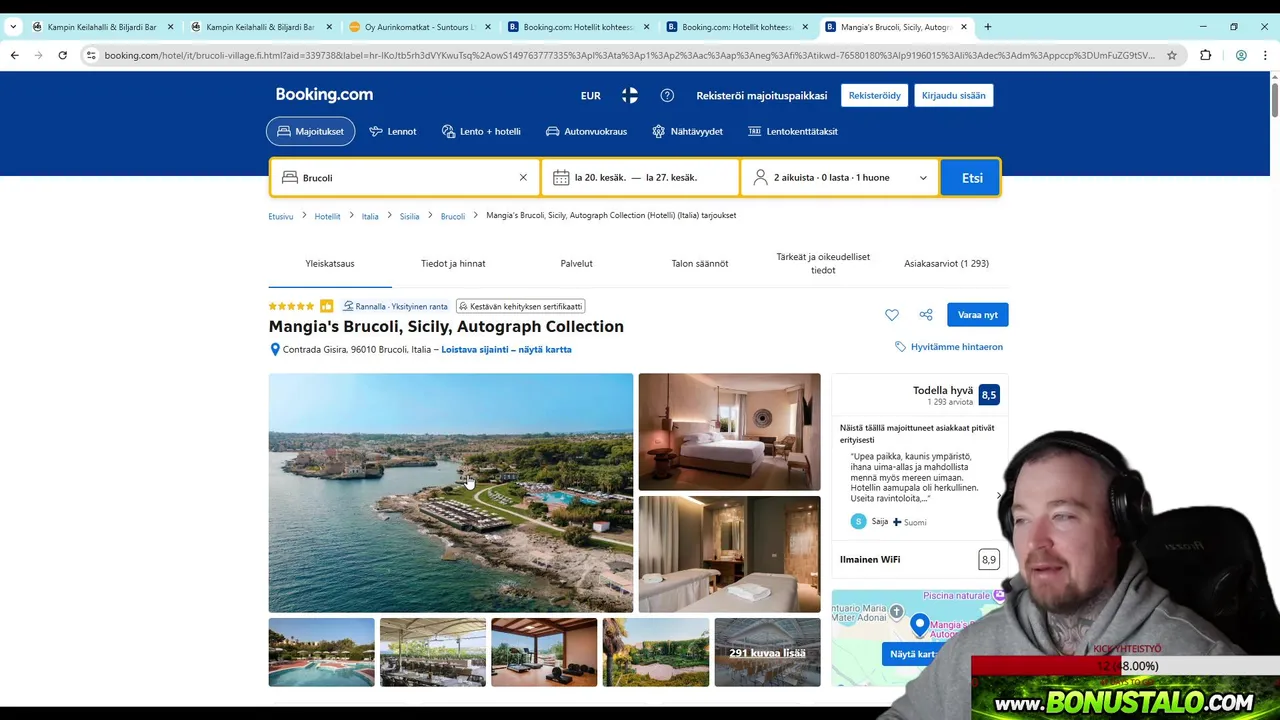Click the Kirjaudu sisään button
1280x720 pixels.
click(954, 96)
